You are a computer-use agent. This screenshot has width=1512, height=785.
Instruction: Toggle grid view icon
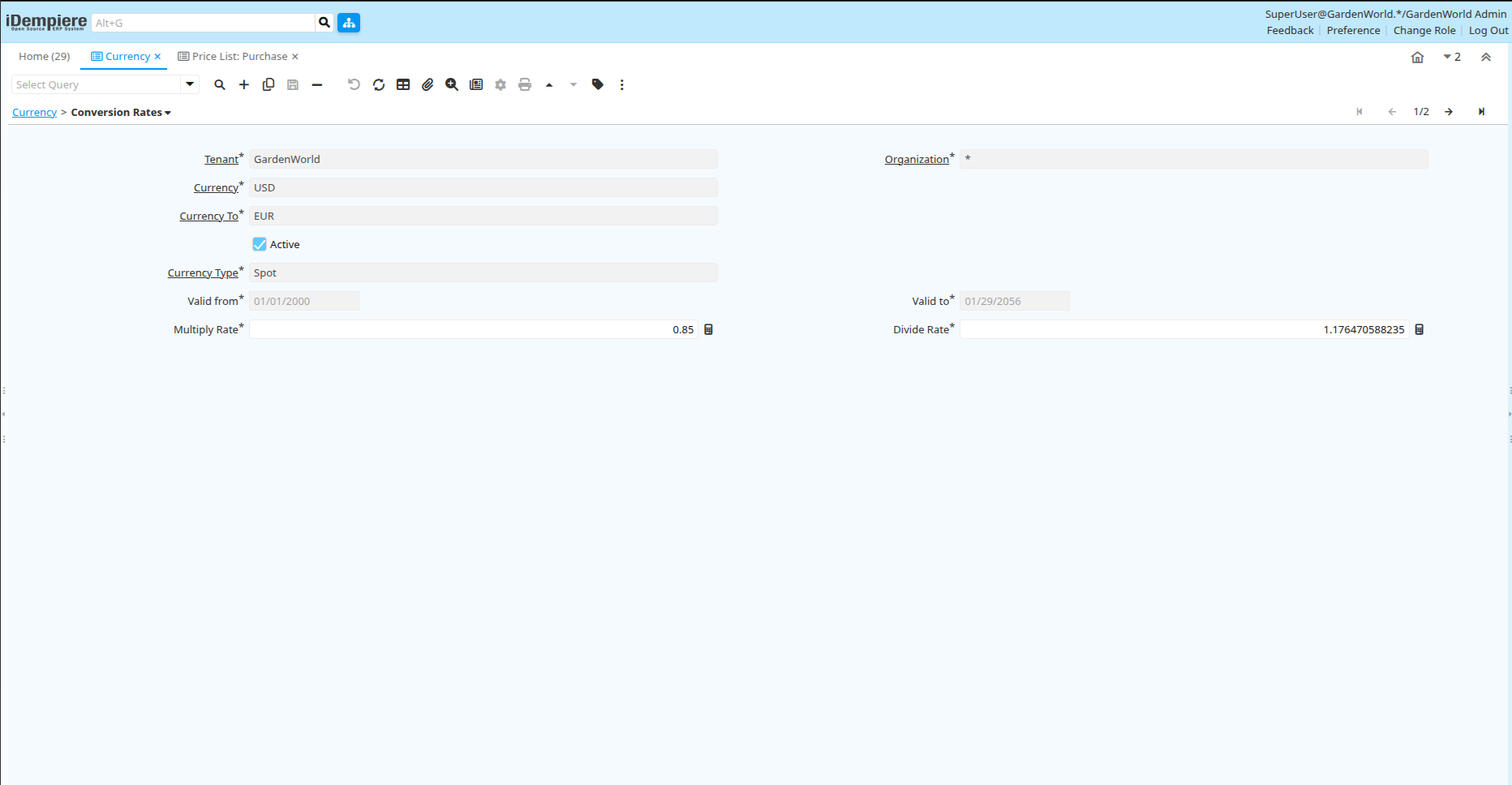pyautogui.click(x=403, y=84)
